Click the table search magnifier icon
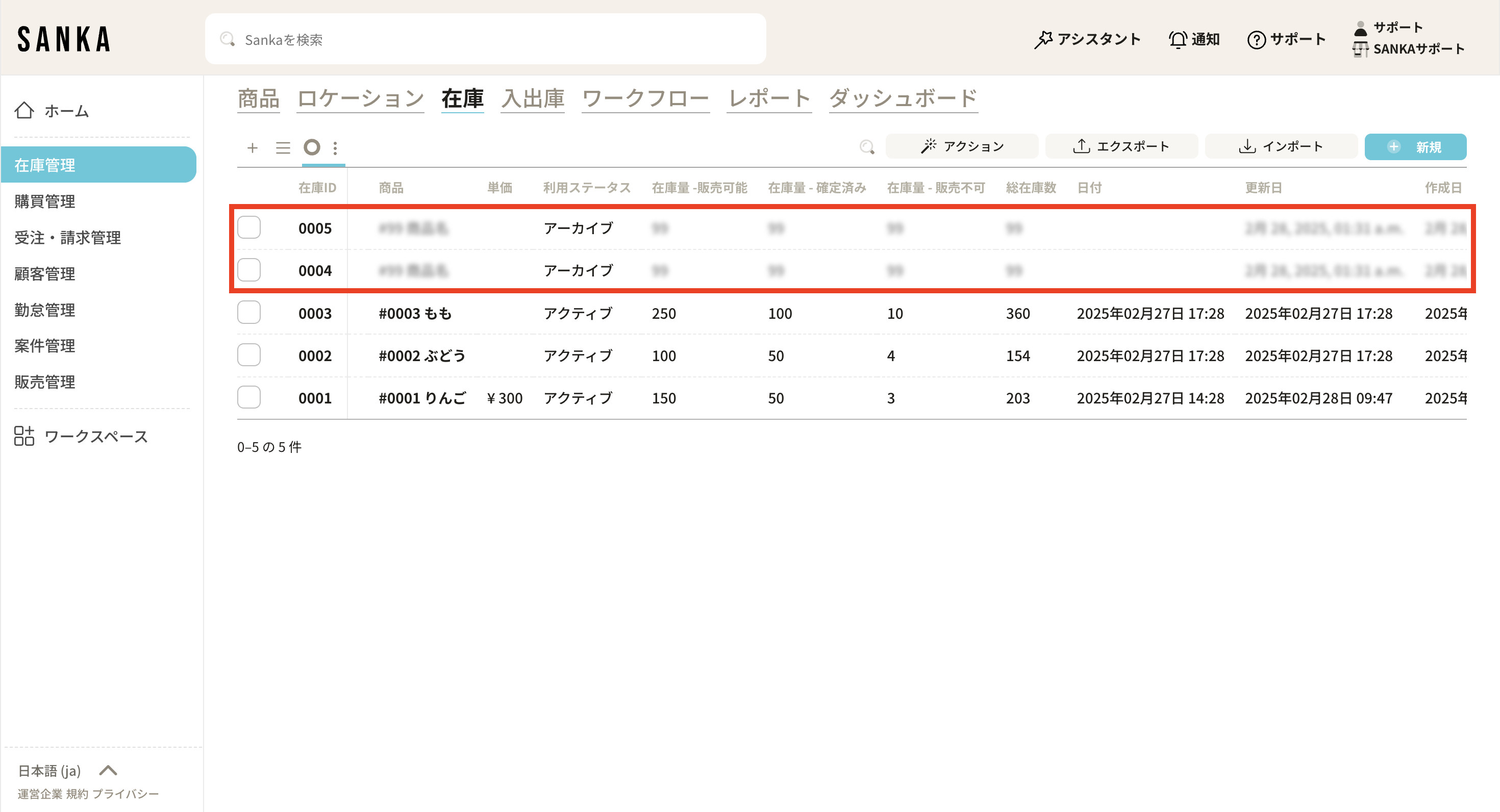 866,147
